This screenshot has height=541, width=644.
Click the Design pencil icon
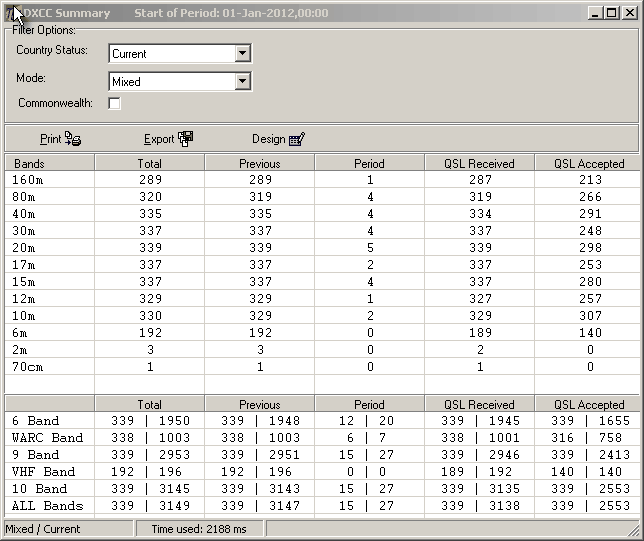[x=297, y=139]
